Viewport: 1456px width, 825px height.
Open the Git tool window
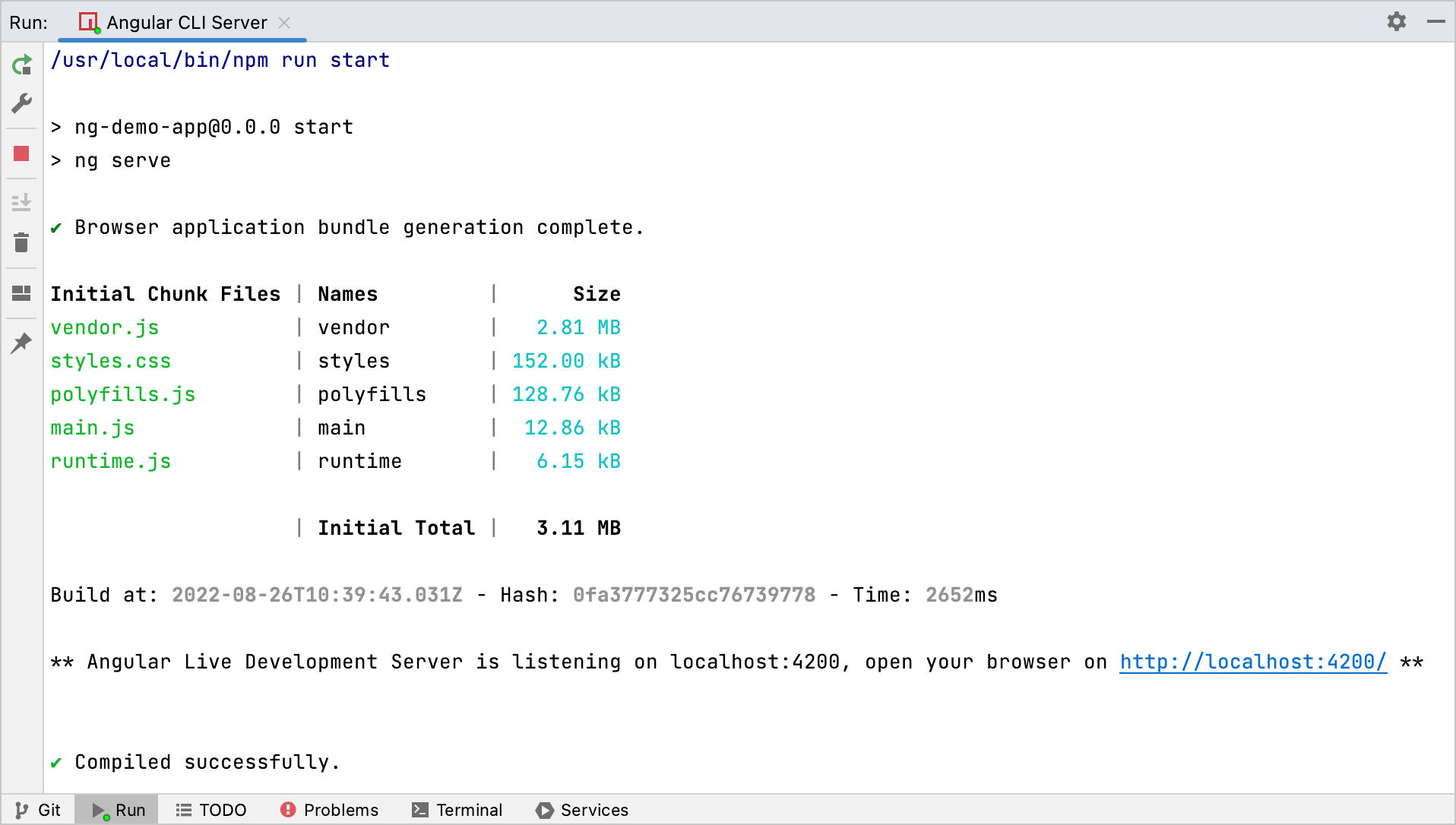37,810
